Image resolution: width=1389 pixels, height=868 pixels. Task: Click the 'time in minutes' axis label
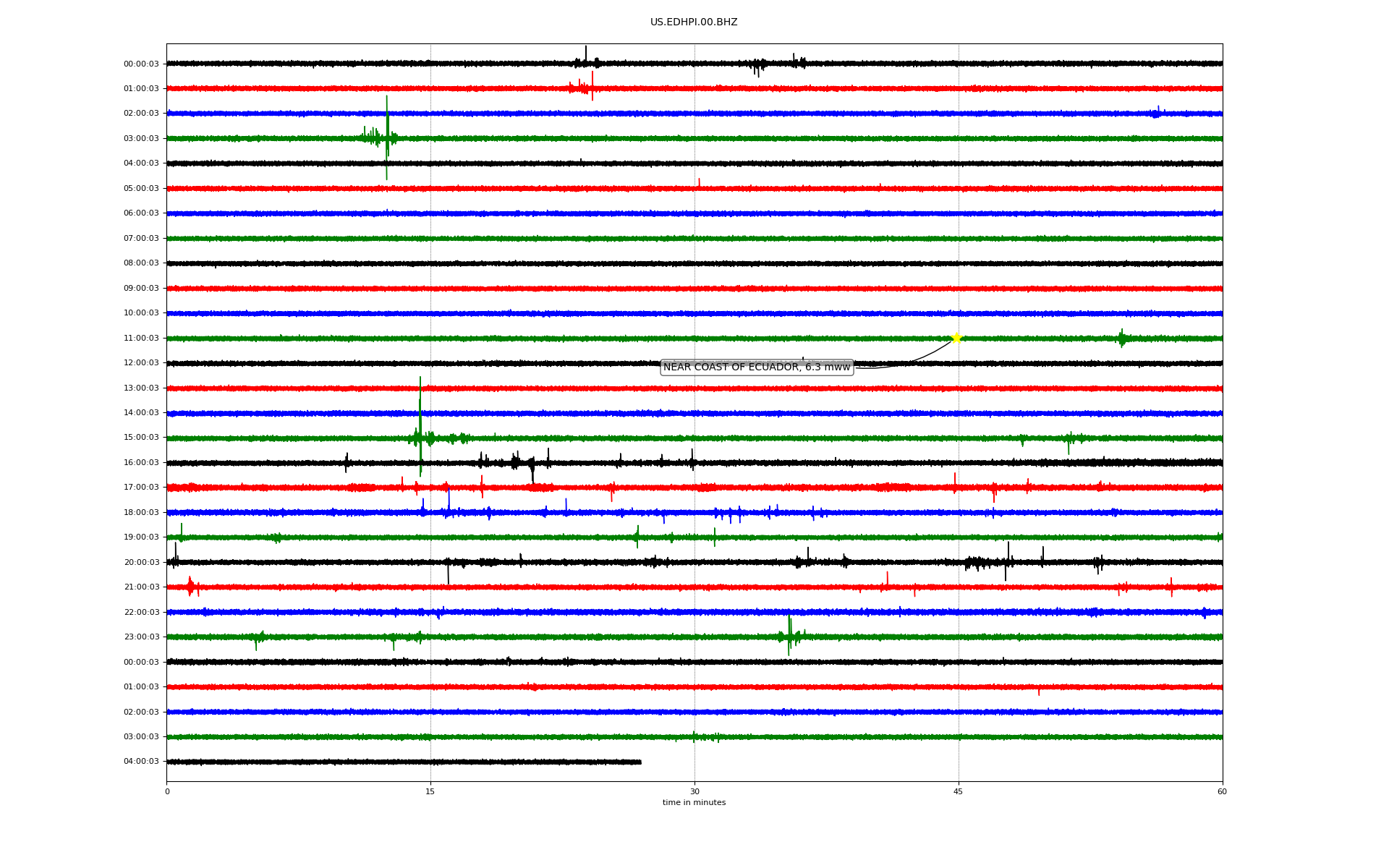tap(694, 803)
